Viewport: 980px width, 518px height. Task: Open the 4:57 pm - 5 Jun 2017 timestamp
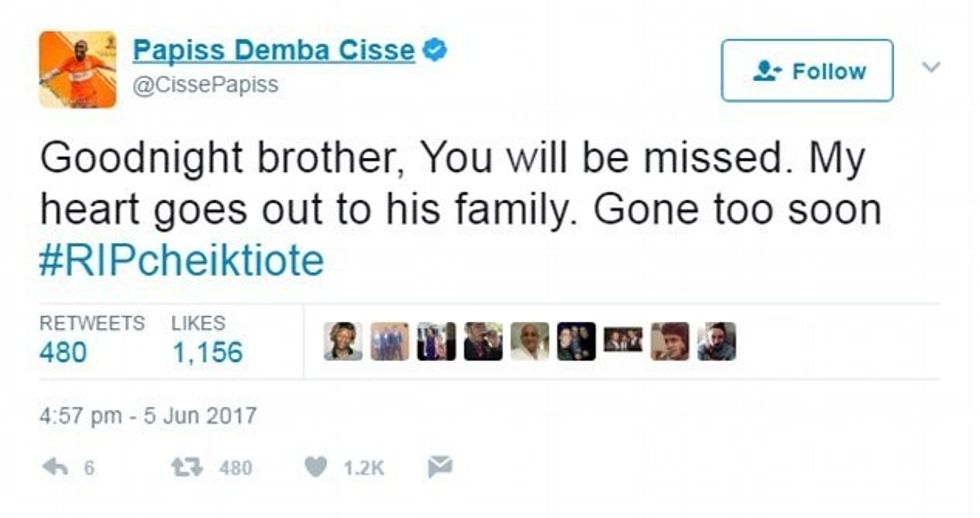(148, 415)
